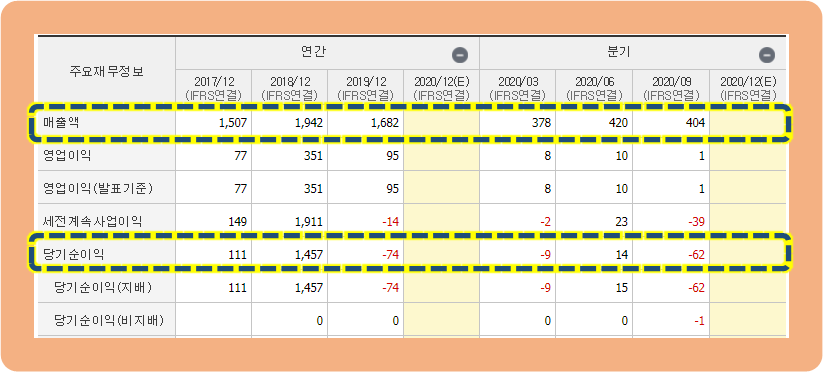Click -62 in the 당기순이익 row

(697, 254)
